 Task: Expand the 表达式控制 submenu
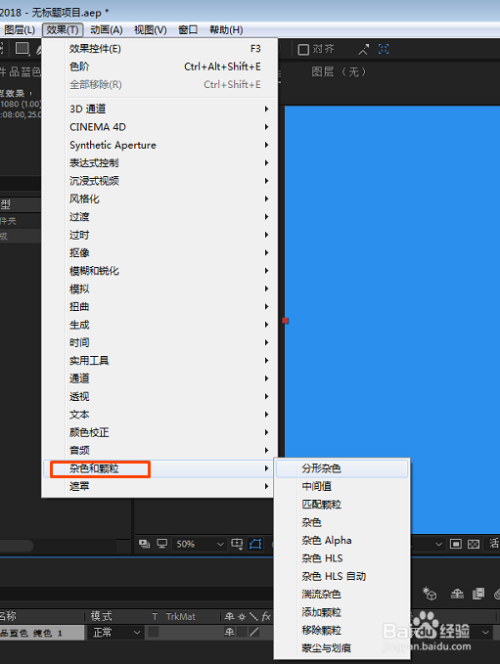tap(160, 163)
